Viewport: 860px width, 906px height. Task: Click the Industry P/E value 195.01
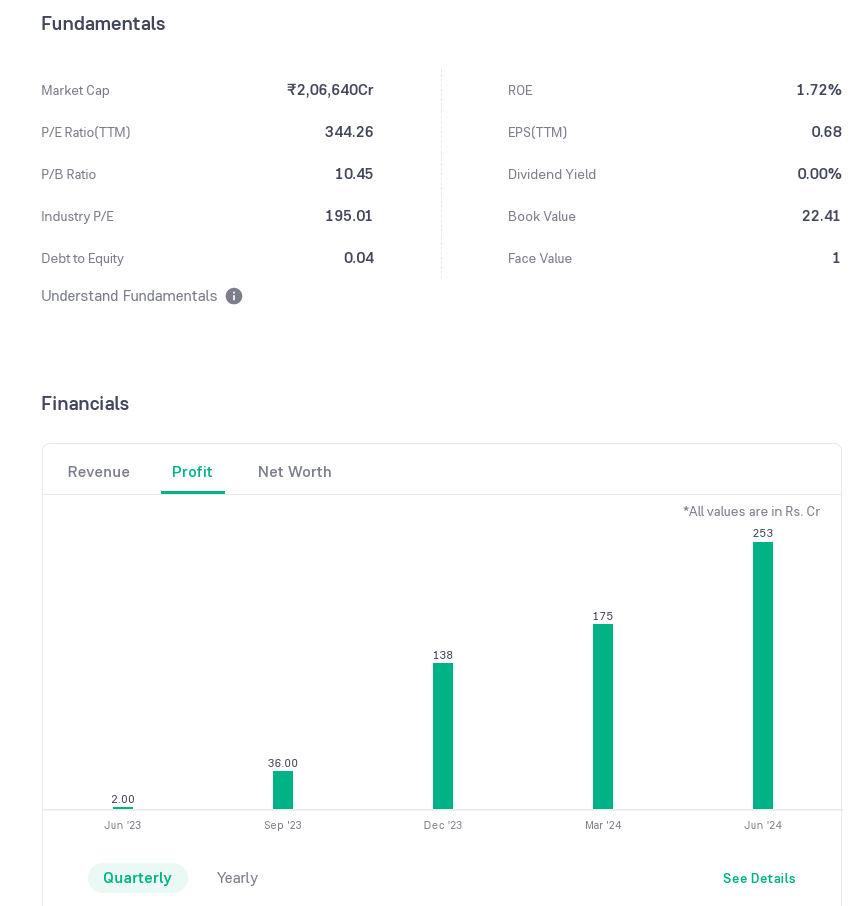349,216
